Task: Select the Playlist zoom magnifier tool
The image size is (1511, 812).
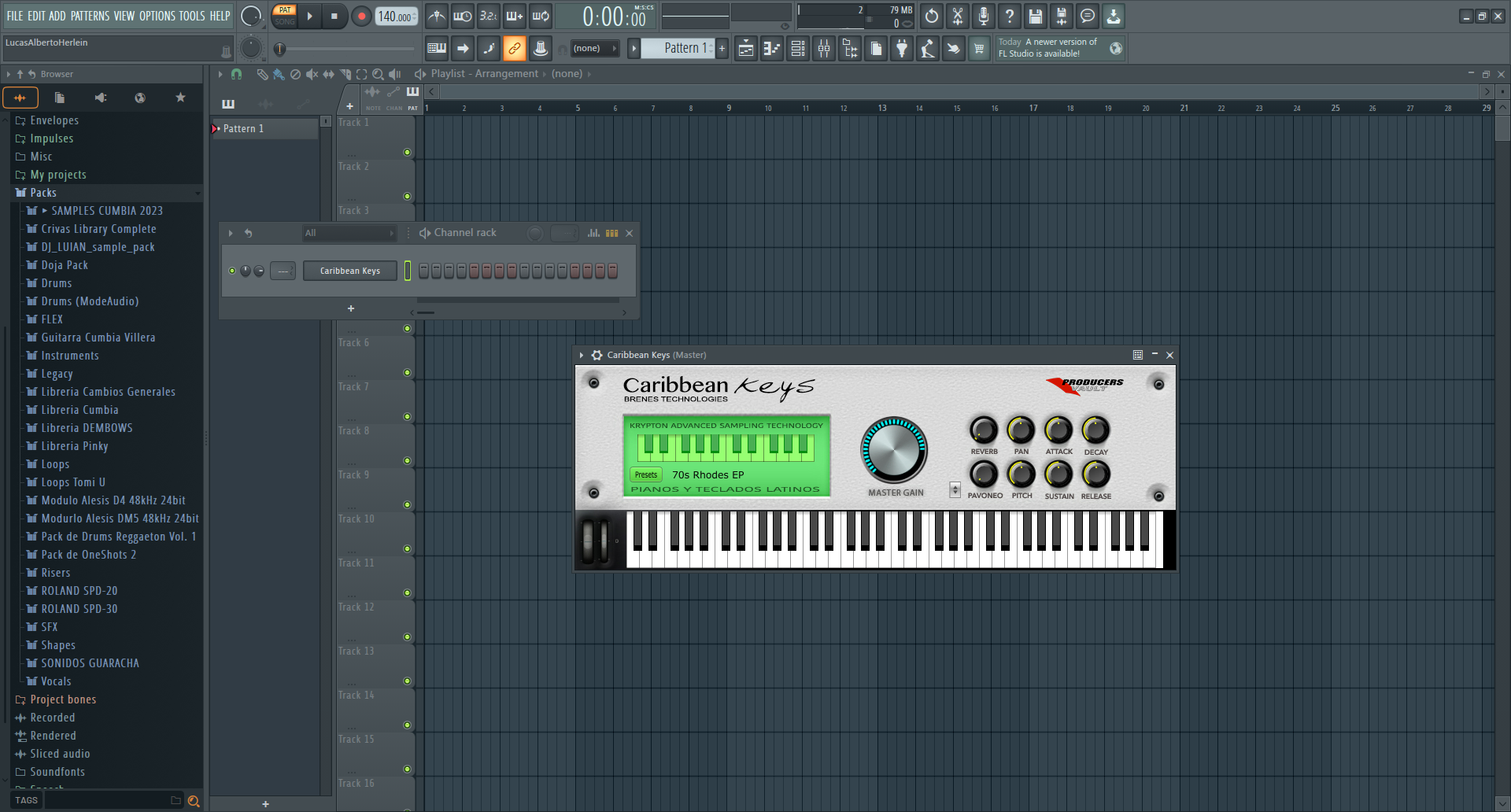Action: pyautogui.click(x=378, y=74)
